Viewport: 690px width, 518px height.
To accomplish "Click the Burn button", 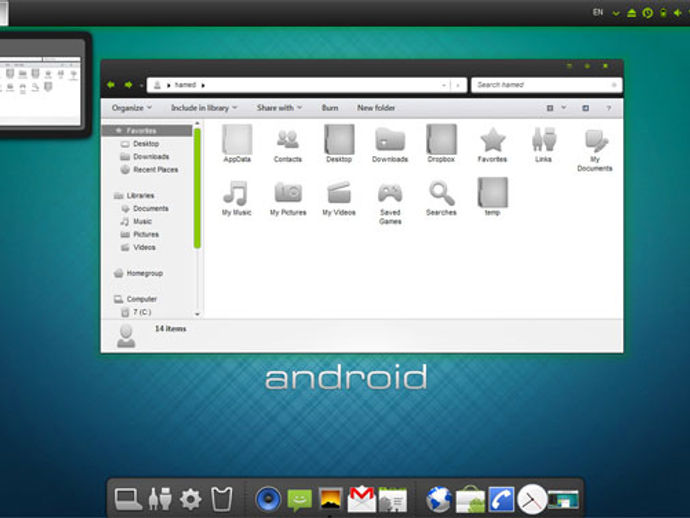I will [x=330, y=108].
